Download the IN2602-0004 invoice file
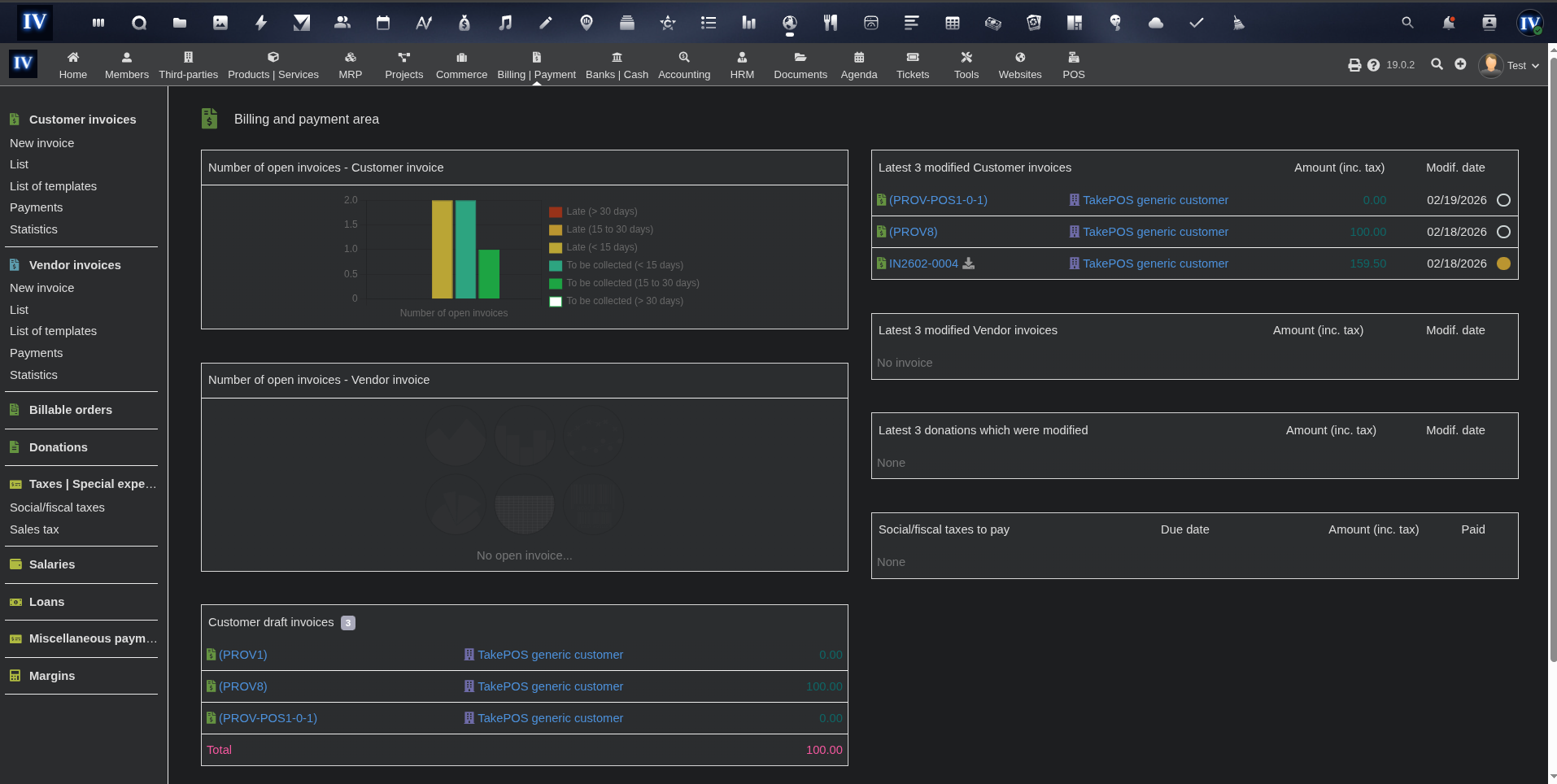Image resolution: width=1557 pixels, height=784 pixels. (968, 264)
